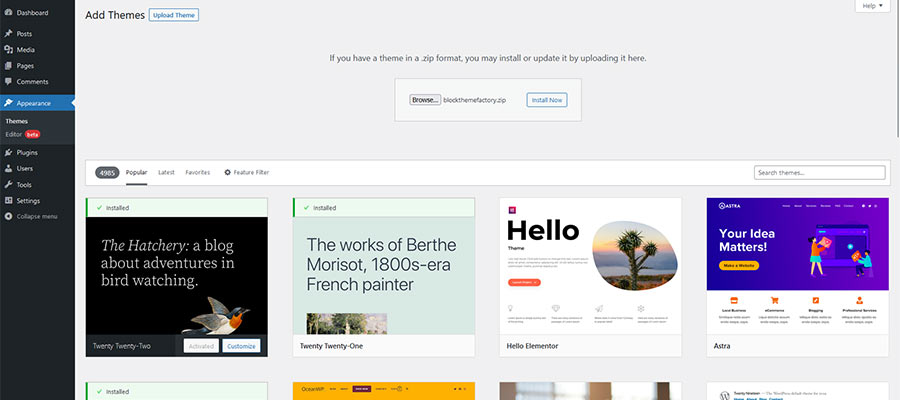Image resolution: width=900 pixels, height=400 pixels.
Task: Open Posts via its pin icon
Action: click(x=8, y=34)
